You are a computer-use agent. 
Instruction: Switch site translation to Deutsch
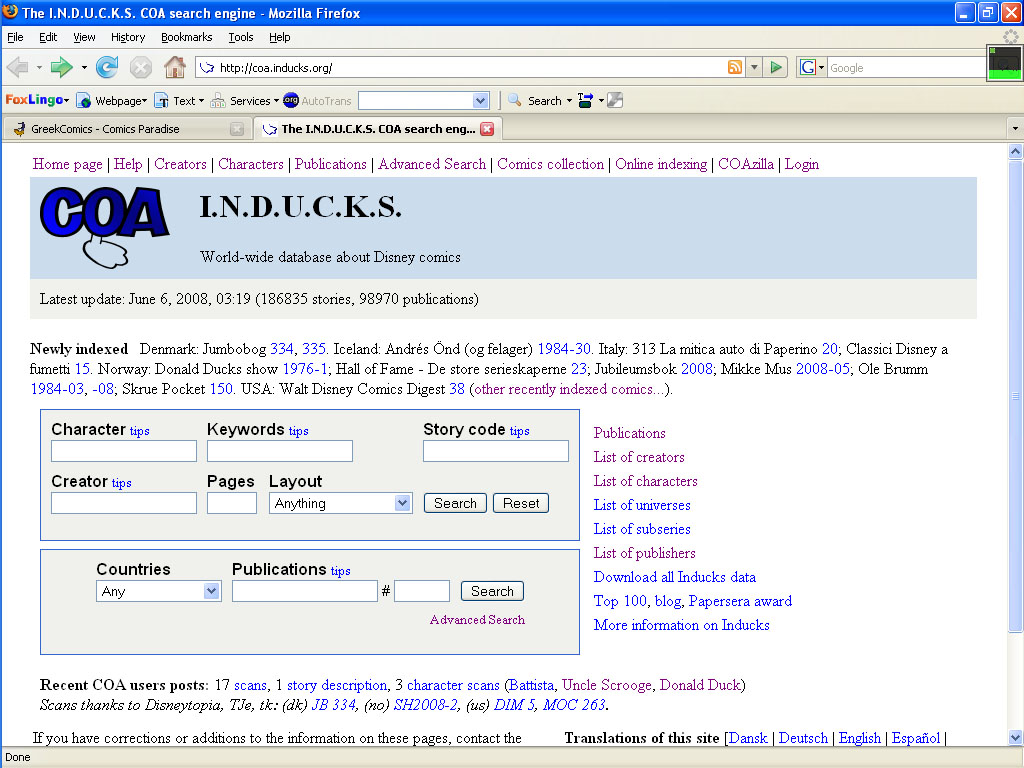[x=803, y=738]
